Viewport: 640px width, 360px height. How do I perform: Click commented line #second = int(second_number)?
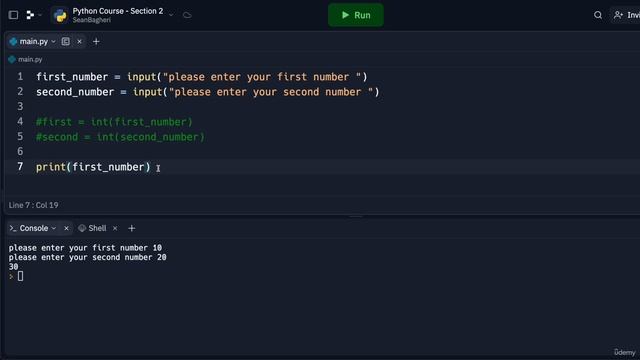(120, 137)
